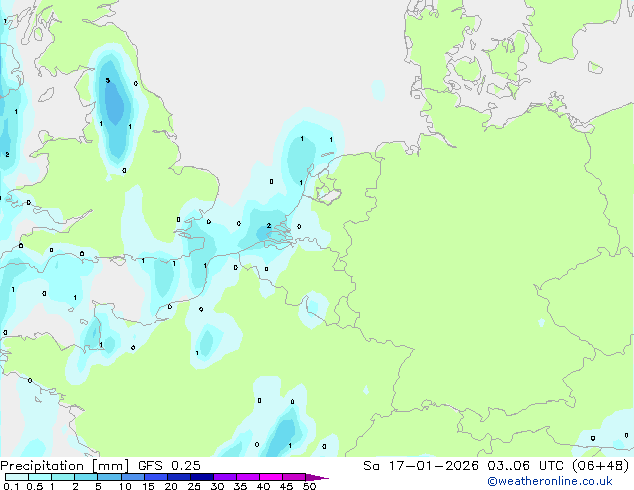Screen dimensions: 634x490
Task: Select the 25–30 mm dark navy swatch
Action: pyautogui.click(x=202, y=477)
